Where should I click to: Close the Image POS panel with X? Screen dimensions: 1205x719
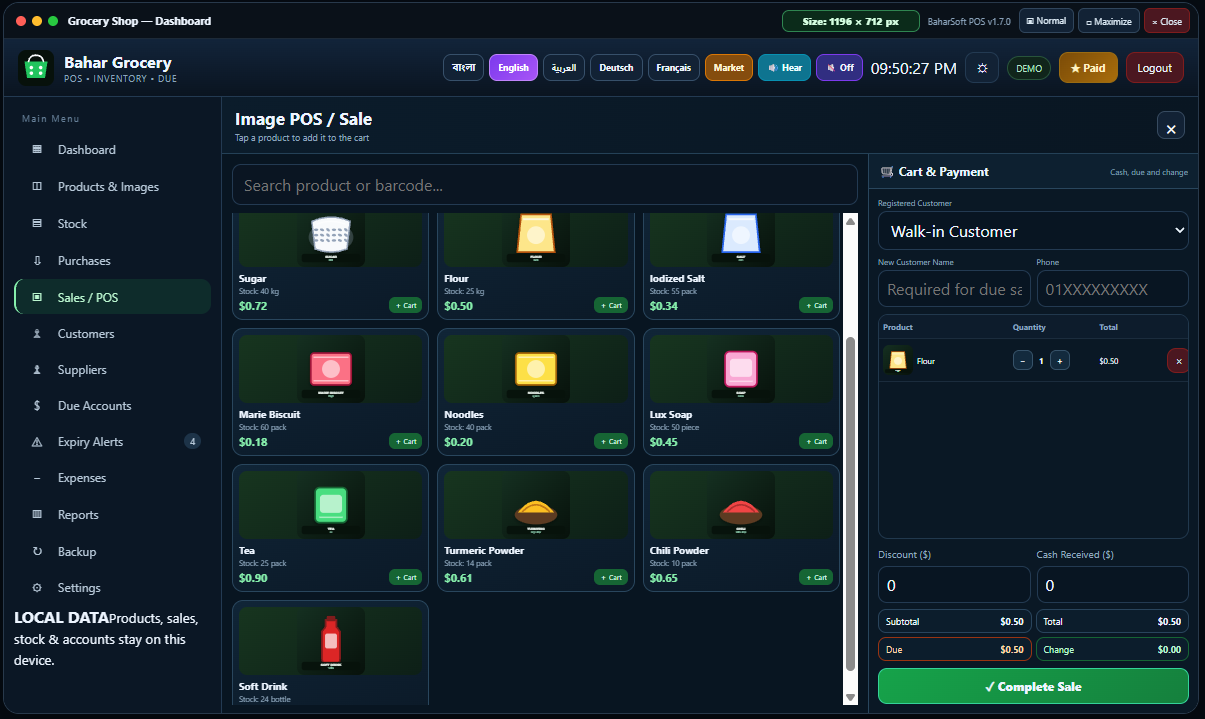click(x=1171, y=125)
